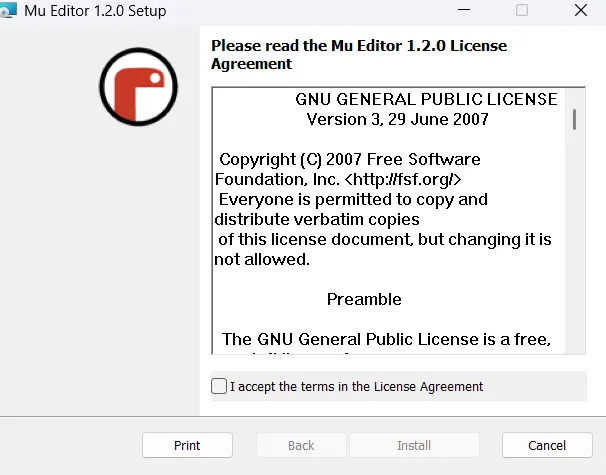Viewport: 606px width, 475px height.
Task: Click the greyed-out Back button
Action: coord(301,445)
